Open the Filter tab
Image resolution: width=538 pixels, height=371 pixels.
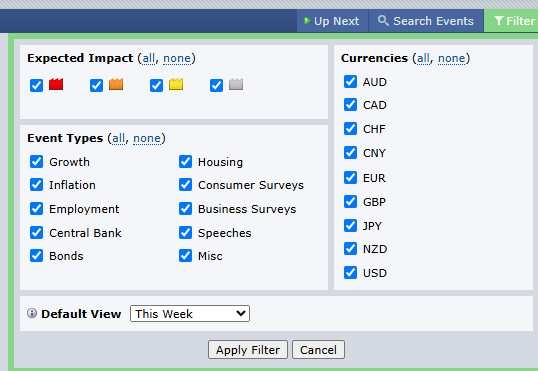pos(511,21)
